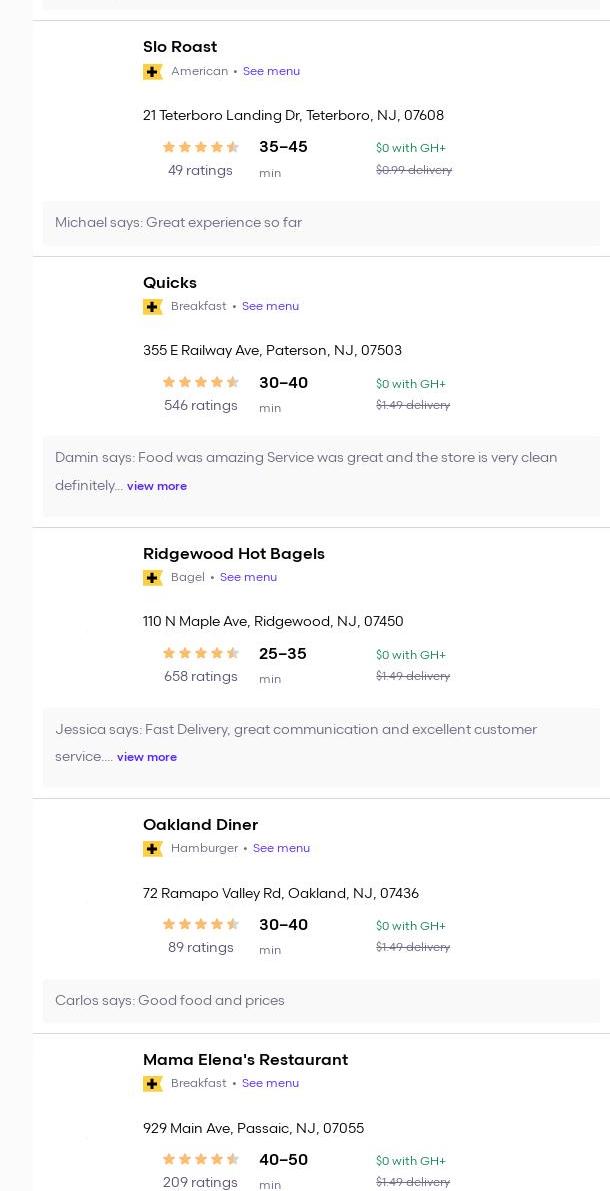Click the 658 ratings count text
610x1191 pixels.
(200, 677)
